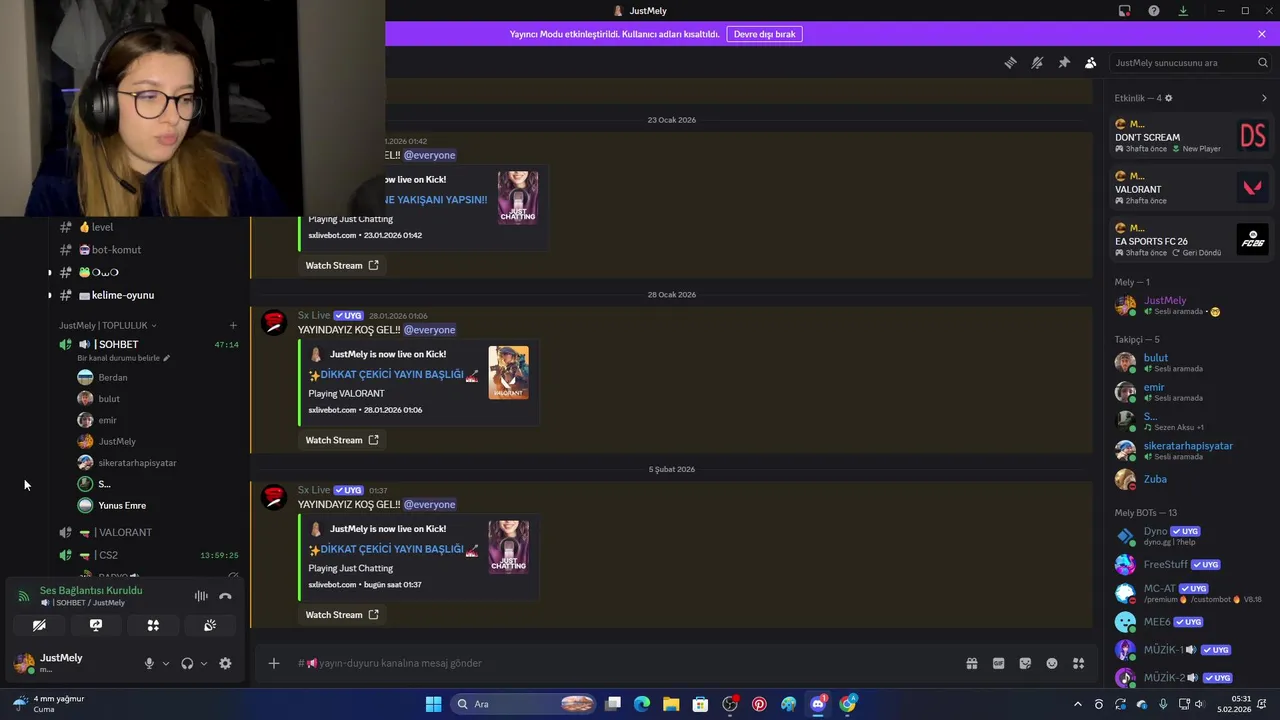Viewport: 1280px width, 720px height.
Task: Toggle channel notification mute bell icon
Action: pos(1037,62)
